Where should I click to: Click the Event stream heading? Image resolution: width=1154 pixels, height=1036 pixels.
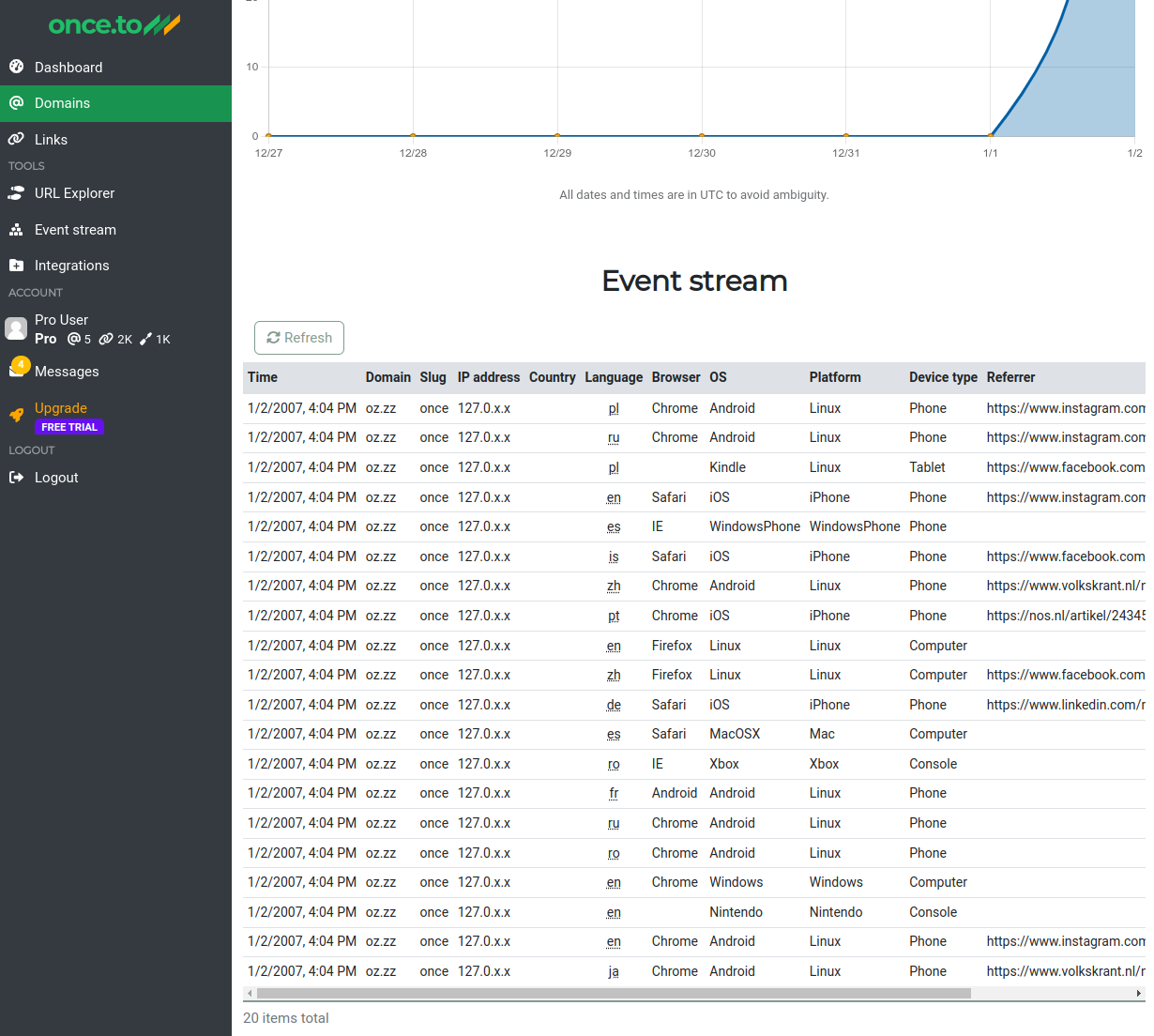point(694,281)
